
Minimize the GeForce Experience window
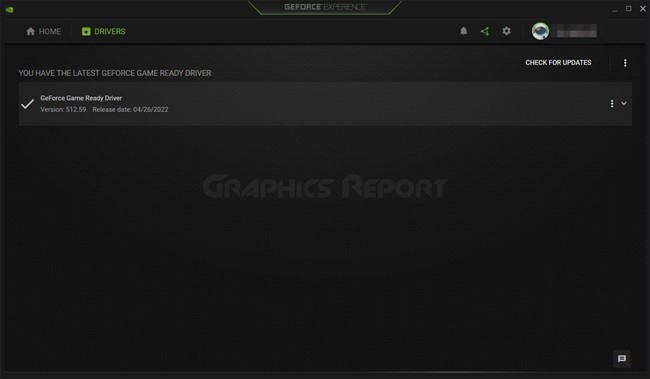(614, 9)
